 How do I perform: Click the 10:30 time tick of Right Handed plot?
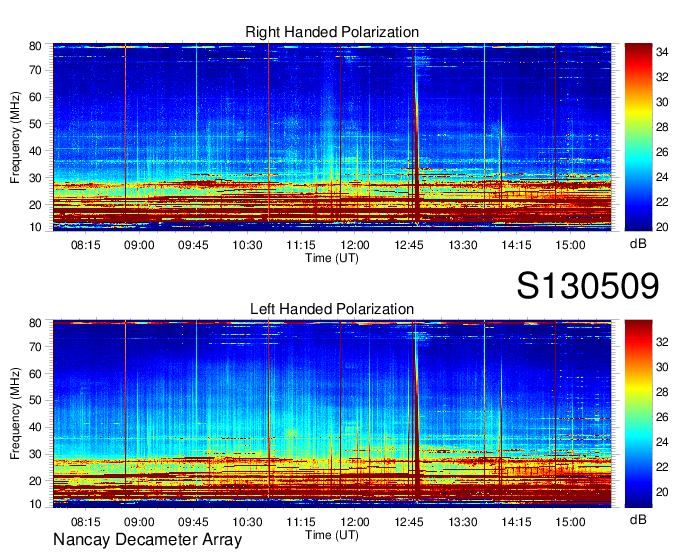coord(247,245)
